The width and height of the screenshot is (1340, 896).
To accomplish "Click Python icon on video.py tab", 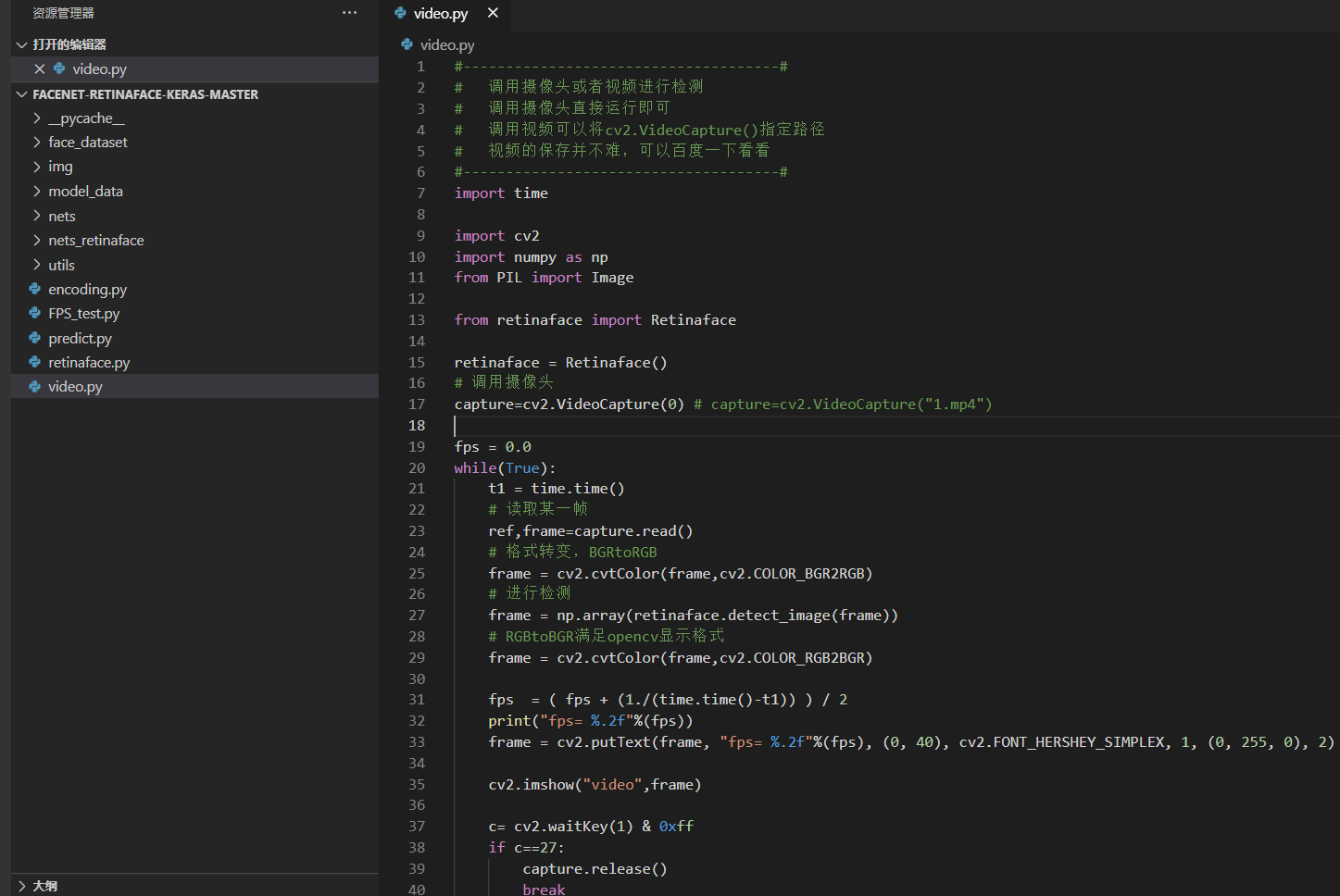I will coord(400,13).
